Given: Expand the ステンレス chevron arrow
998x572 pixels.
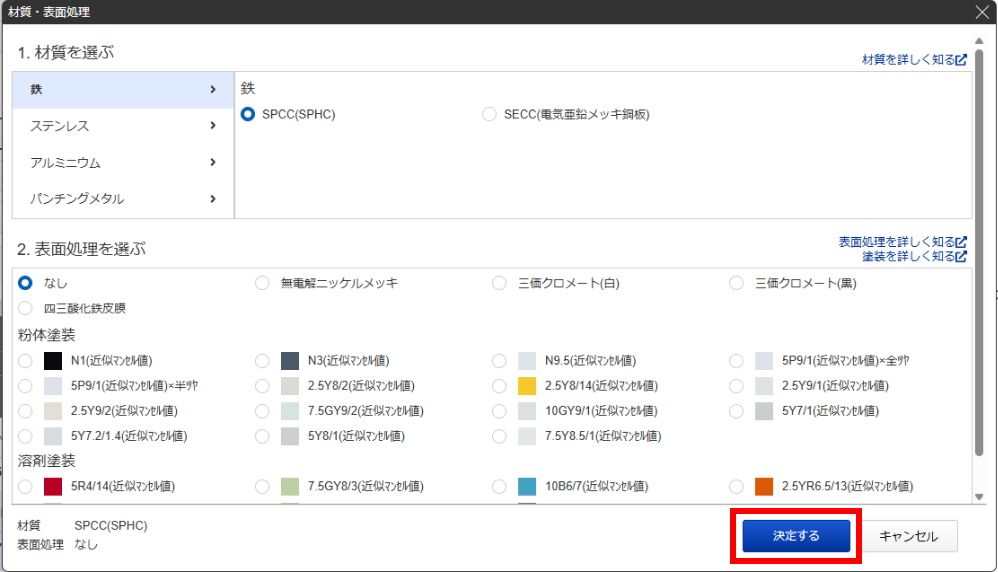Looking at the screenshot, I should 213,126.
